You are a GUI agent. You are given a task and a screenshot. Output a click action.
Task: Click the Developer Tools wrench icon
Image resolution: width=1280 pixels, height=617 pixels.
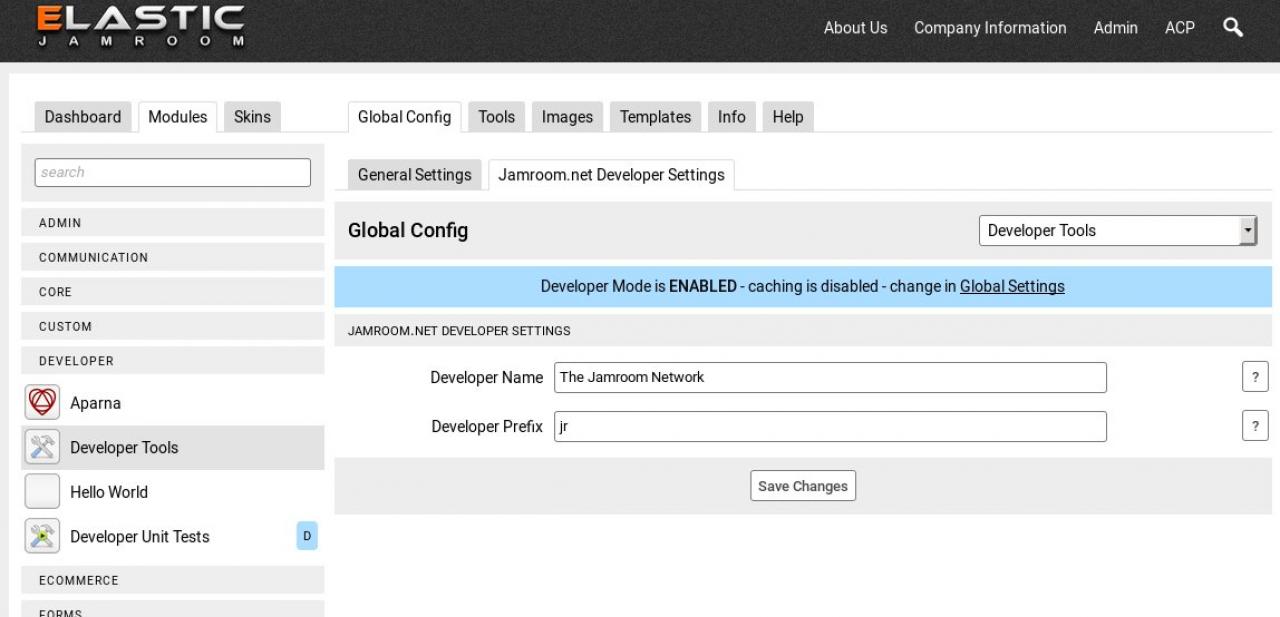click(42, 447)
